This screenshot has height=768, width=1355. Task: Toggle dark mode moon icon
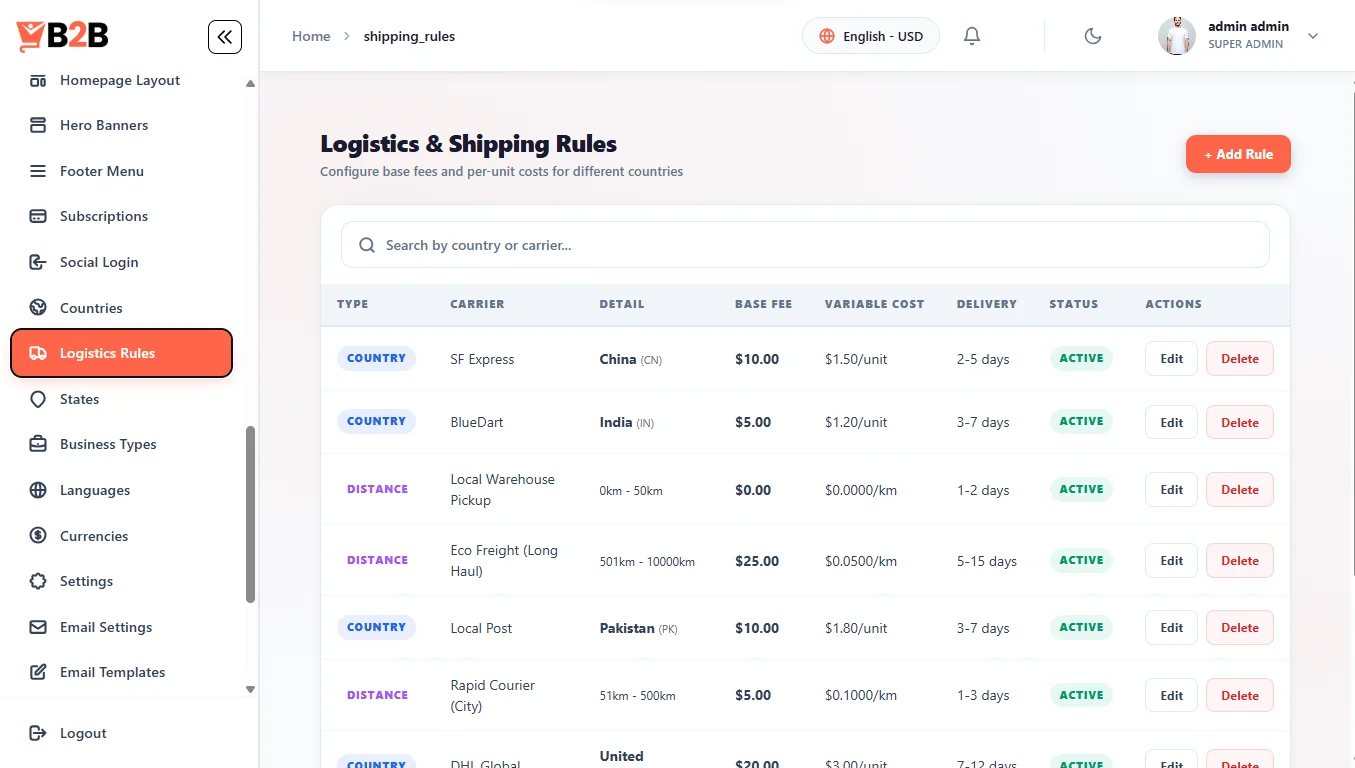click(x=1093, y=36)
